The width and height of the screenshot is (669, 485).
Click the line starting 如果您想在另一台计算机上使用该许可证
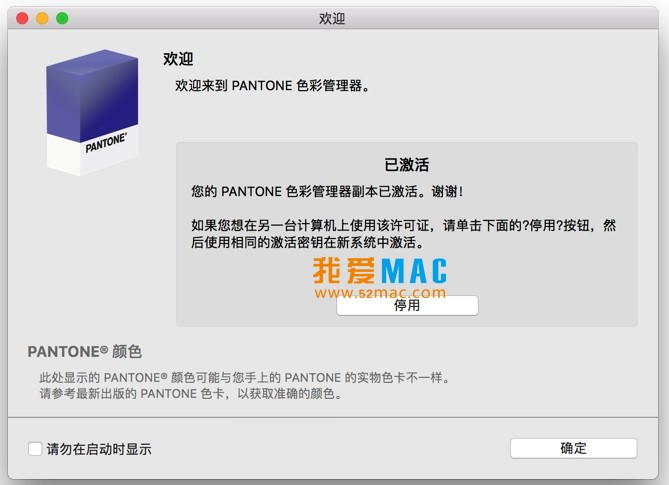403,225
